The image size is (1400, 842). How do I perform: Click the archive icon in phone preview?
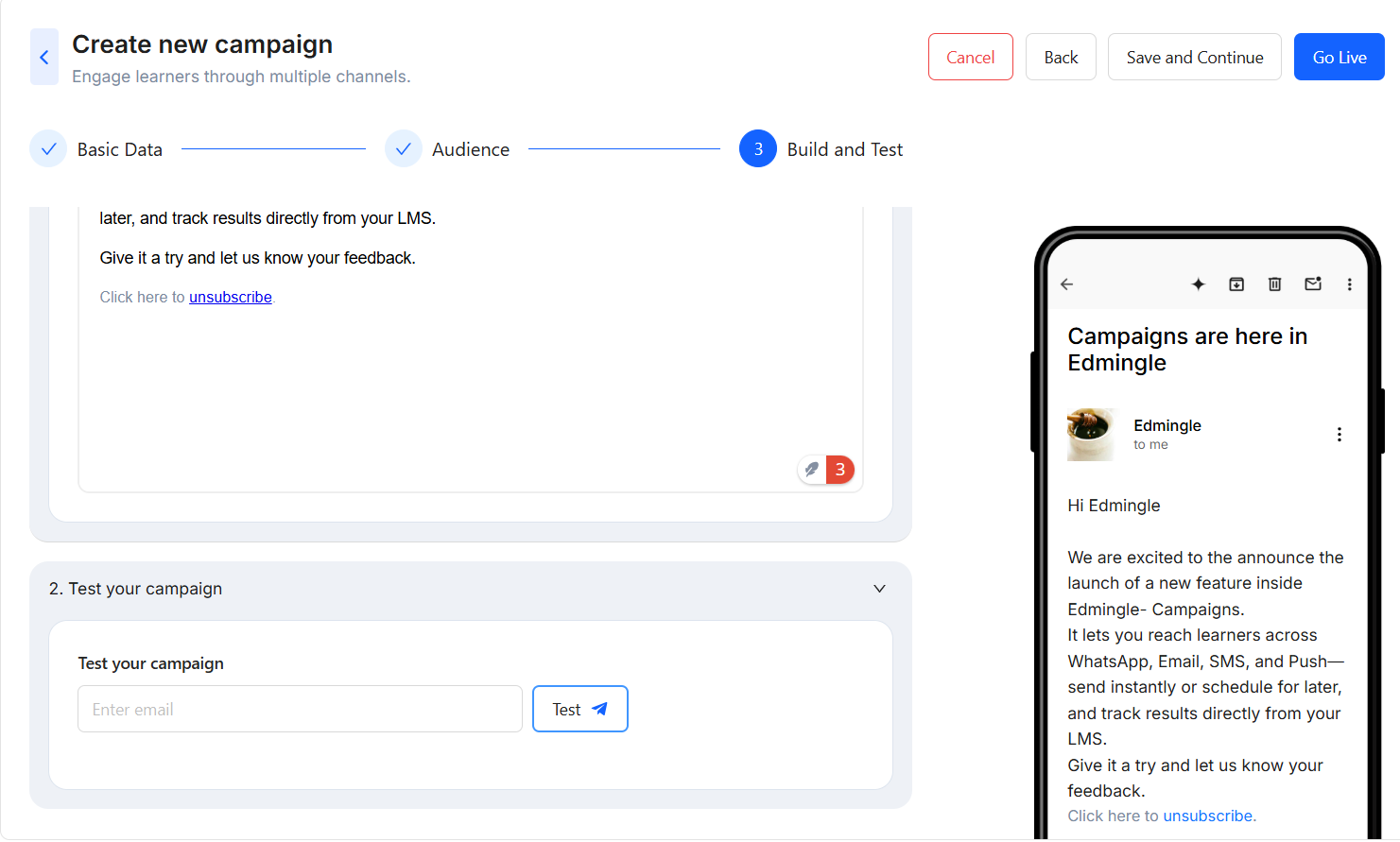click(x=1236, y=284)
